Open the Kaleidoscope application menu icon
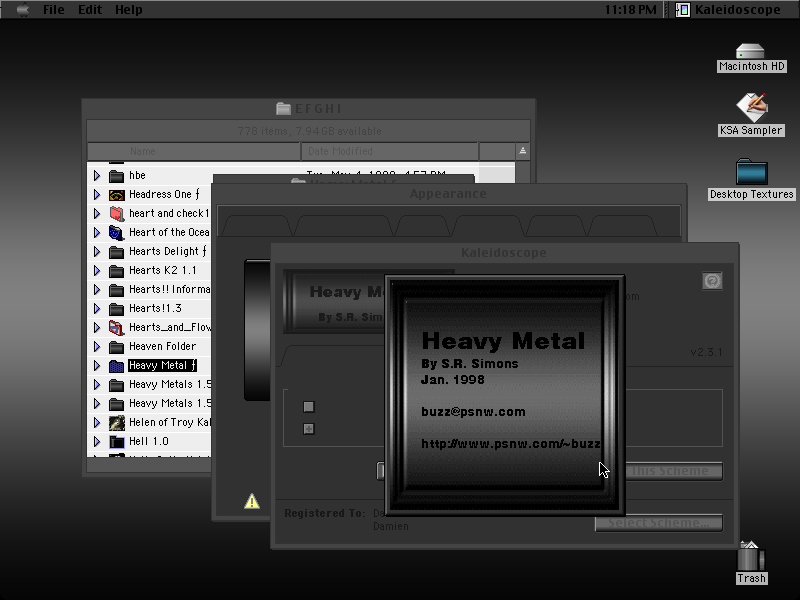800x600 pixels. click(x=683, y=10)
